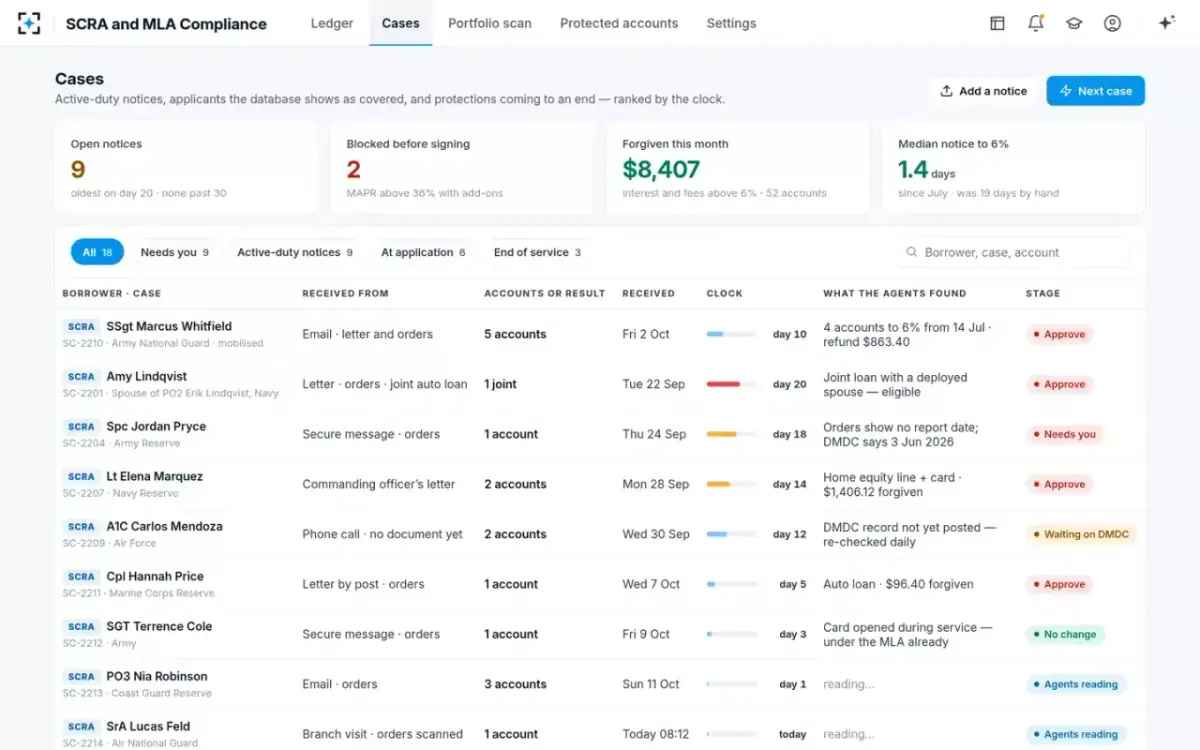Filter cases by At application

pyautogui.click(x=423, y=252)
